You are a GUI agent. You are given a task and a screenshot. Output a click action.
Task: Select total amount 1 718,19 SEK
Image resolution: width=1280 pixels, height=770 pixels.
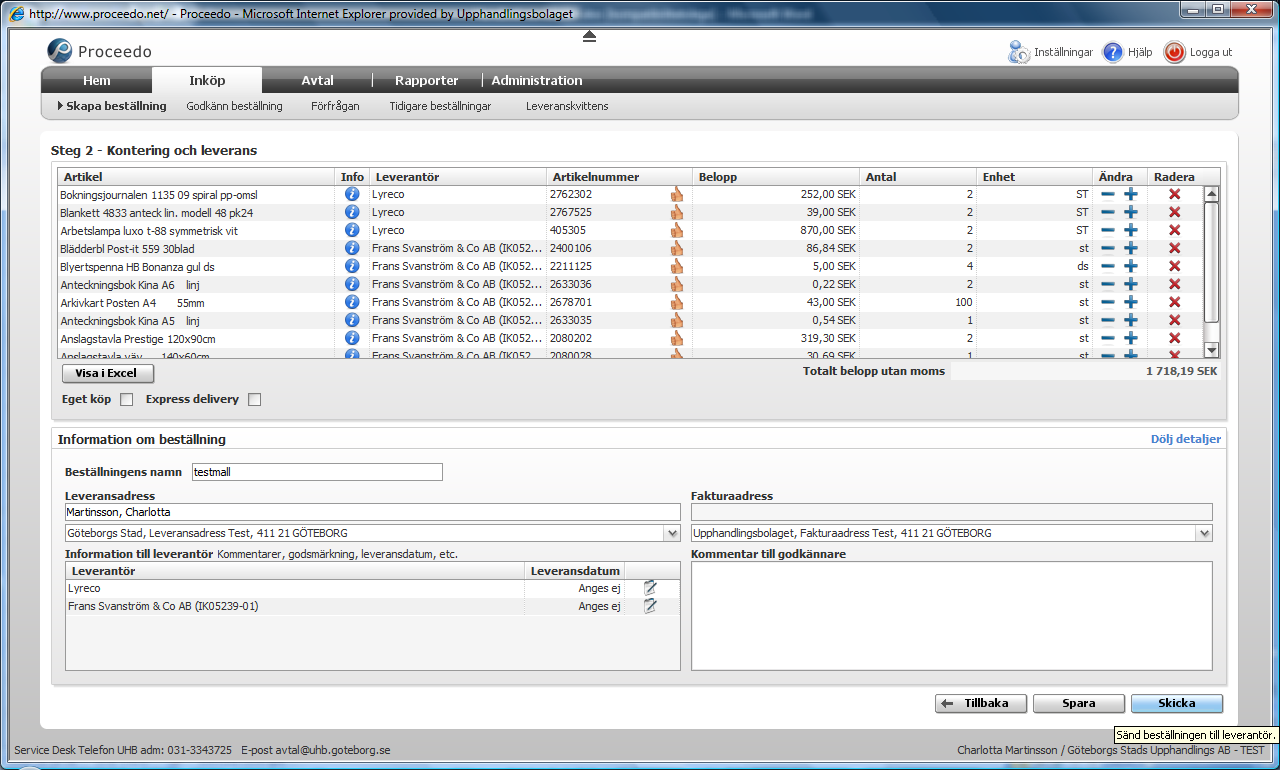point(1181,371)
